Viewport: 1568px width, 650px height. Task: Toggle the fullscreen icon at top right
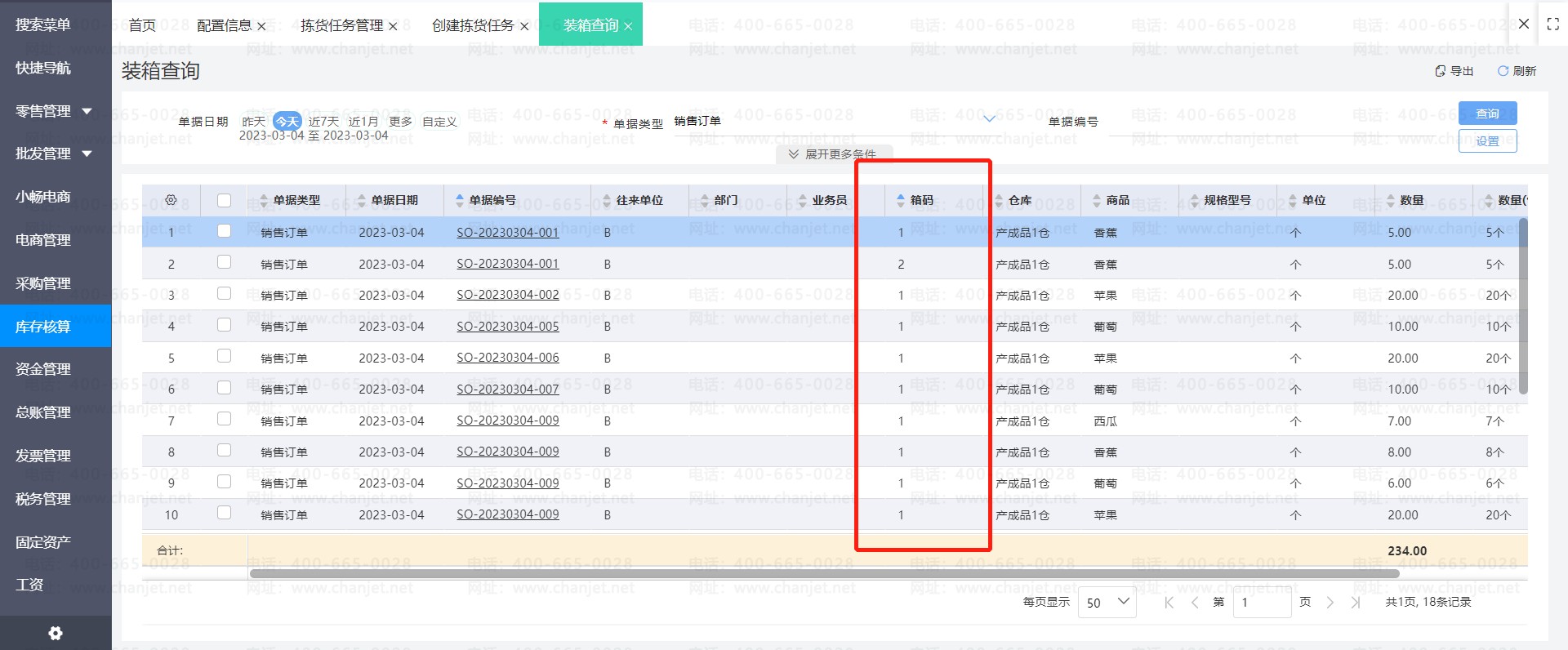(x=1552, y=24)
